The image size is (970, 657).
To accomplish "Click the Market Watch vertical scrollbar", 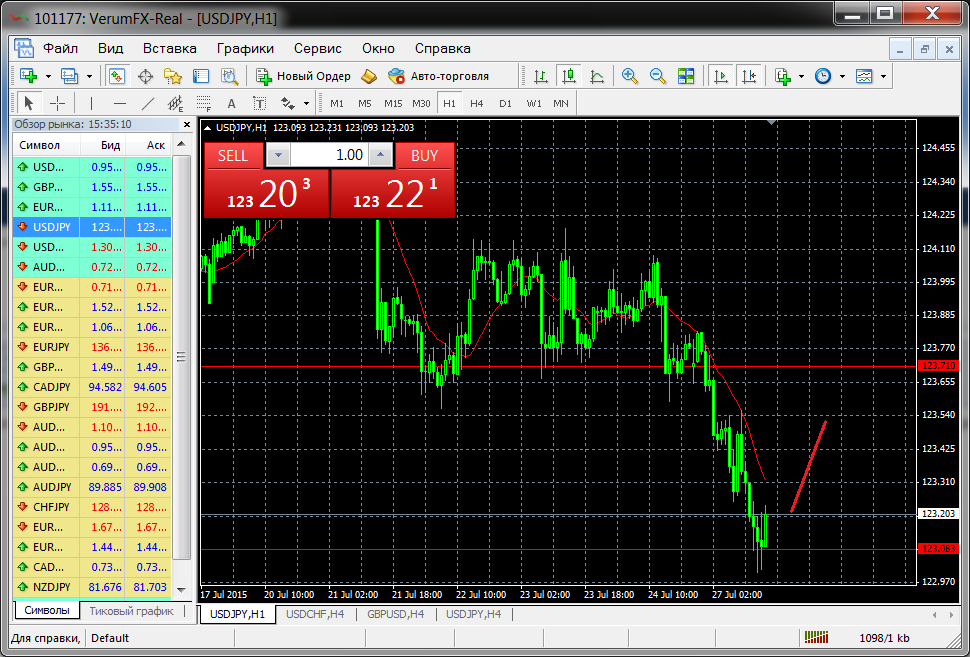I will click(x=182, y=357).
